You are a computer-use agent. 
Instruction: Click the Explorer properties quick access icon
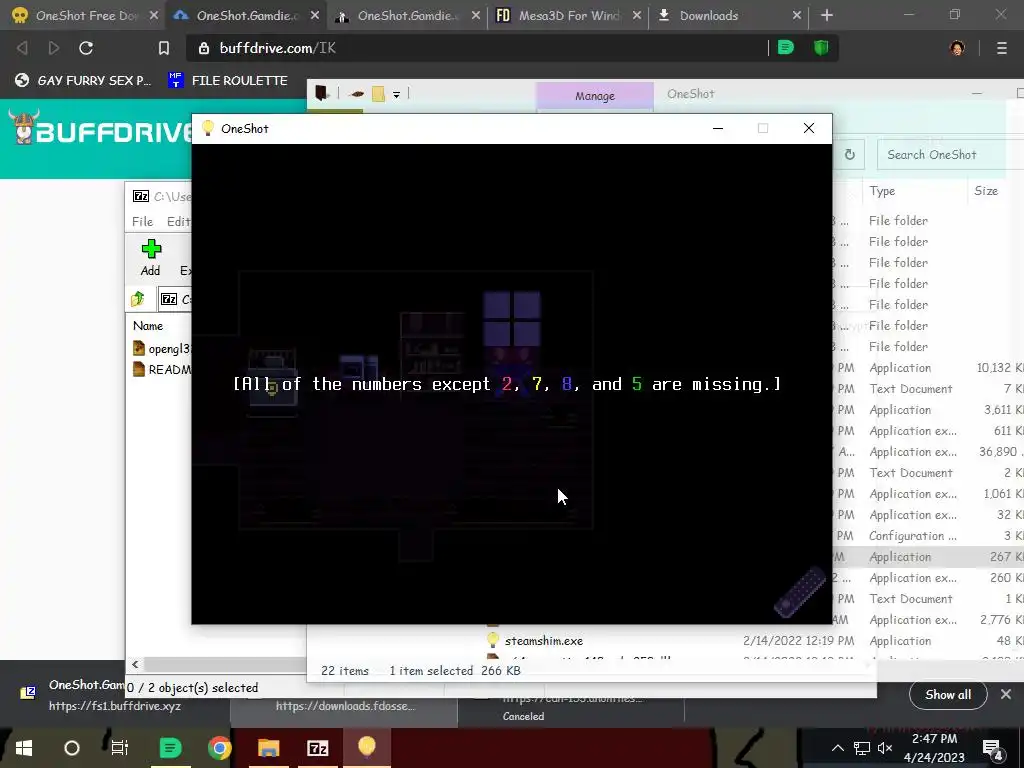(x=357, y=94)
